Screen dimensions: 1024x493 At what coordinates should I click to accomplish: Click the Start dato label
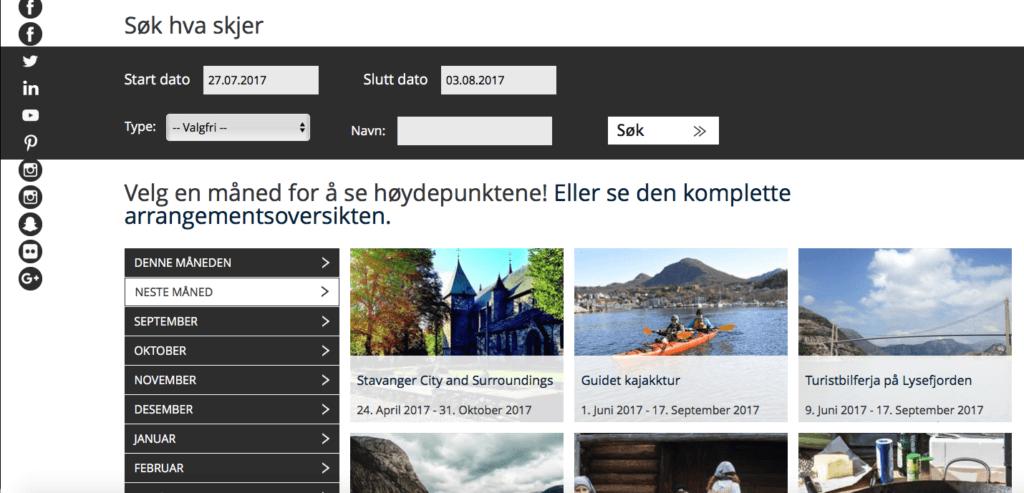point(157,80)
